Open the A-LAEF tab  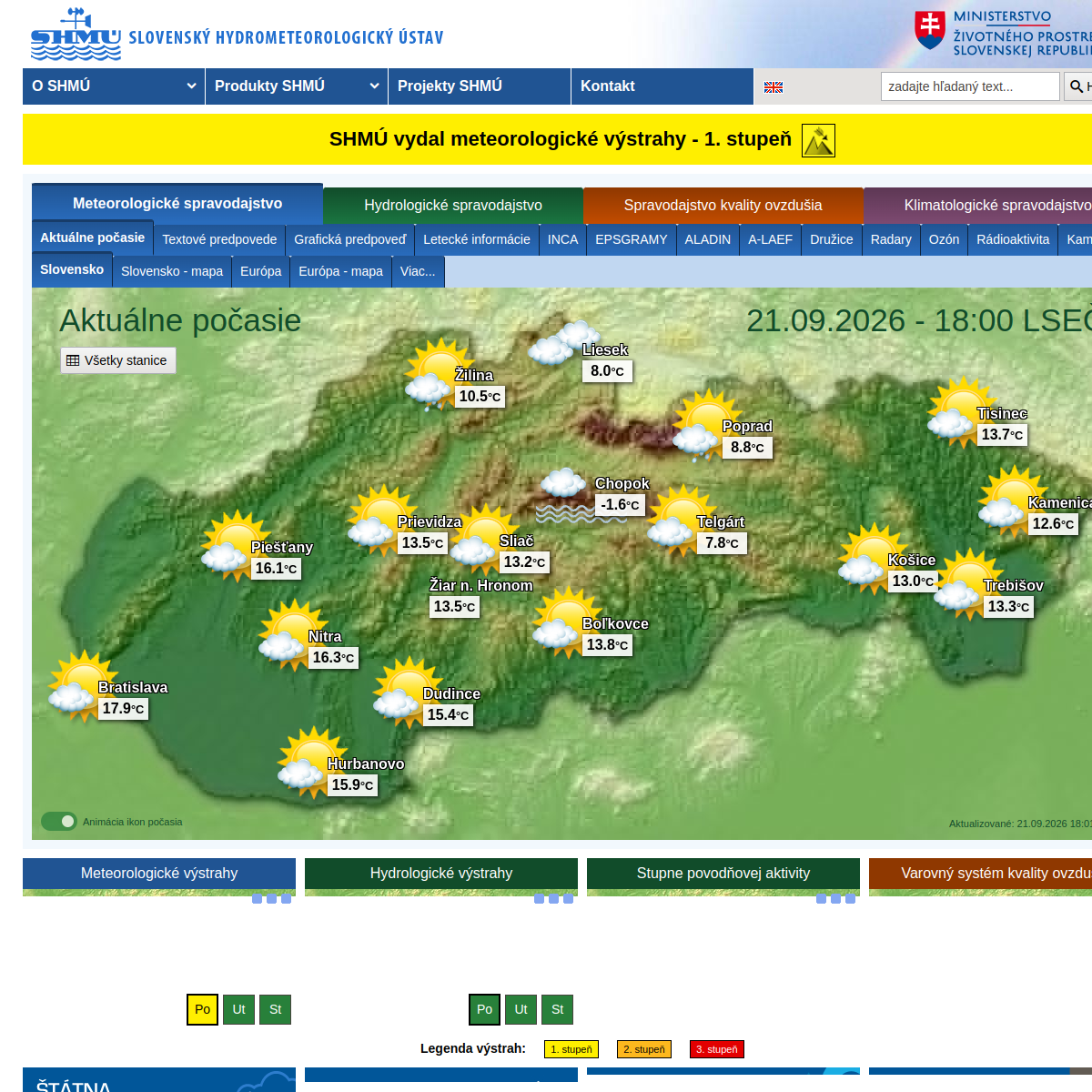771,239
